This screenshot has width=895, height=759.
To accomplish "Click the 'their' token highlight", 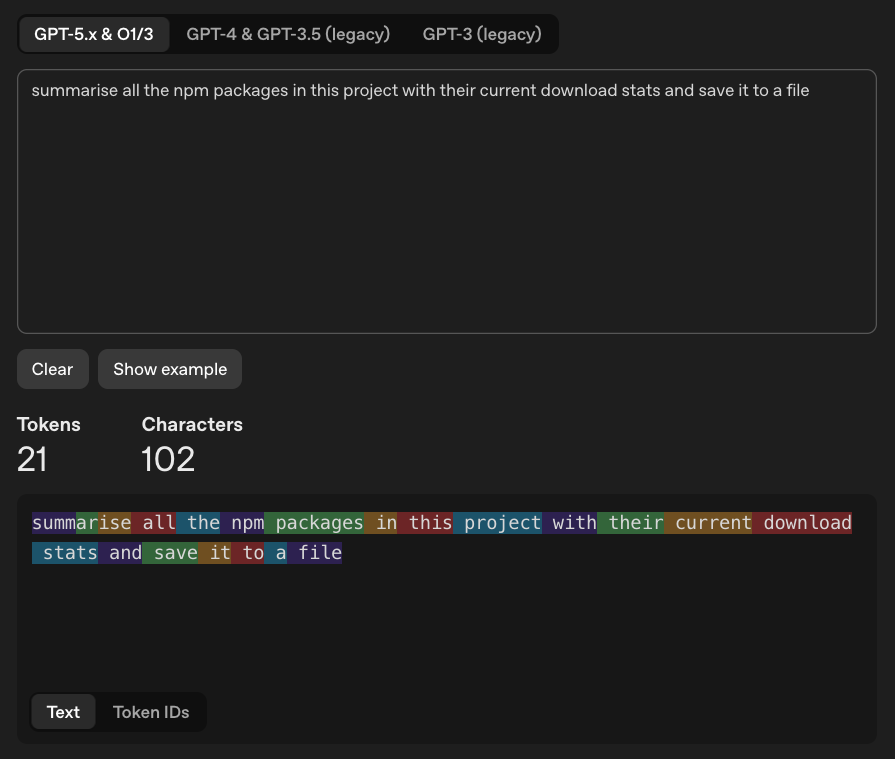I will 630,523.
